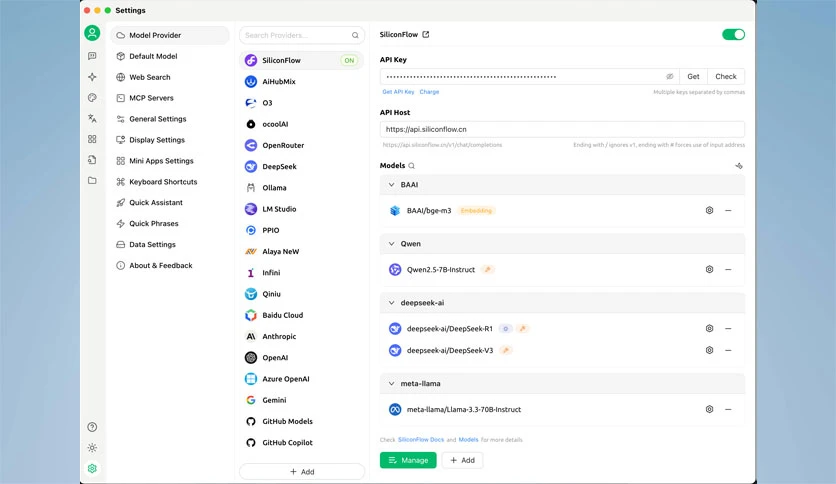Click the green Manage models button
The height and width of the screenshot is (484, 836).
408,460
